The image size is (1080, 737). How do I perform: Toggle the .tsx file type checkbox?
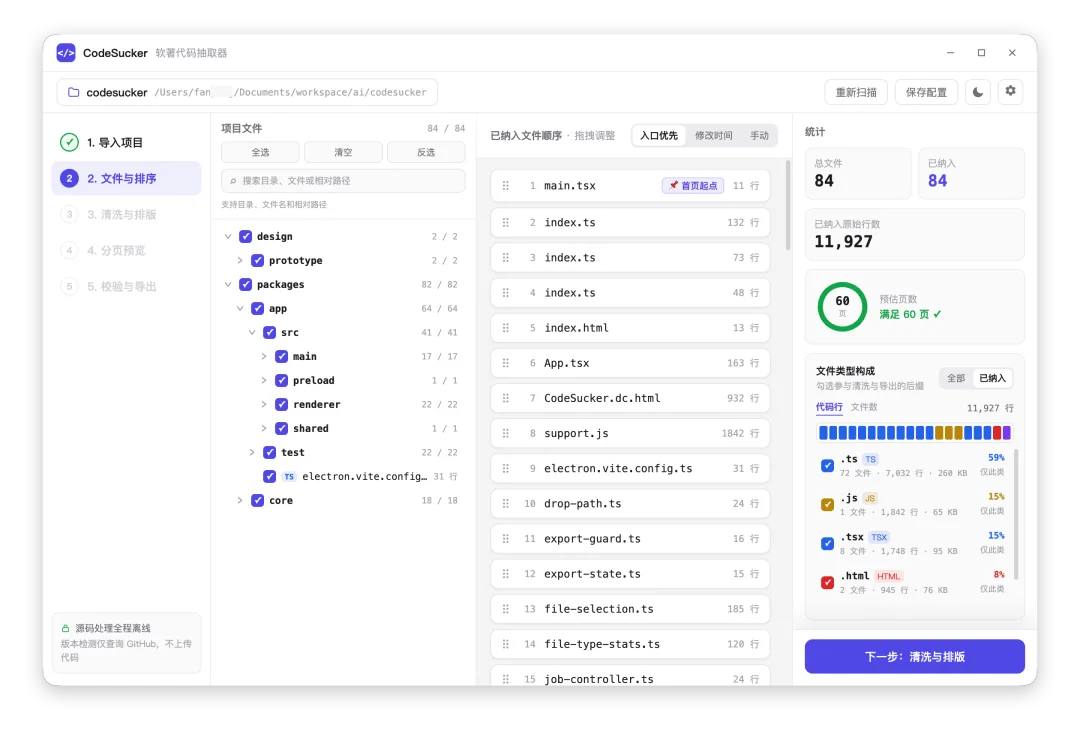[827, 543]
